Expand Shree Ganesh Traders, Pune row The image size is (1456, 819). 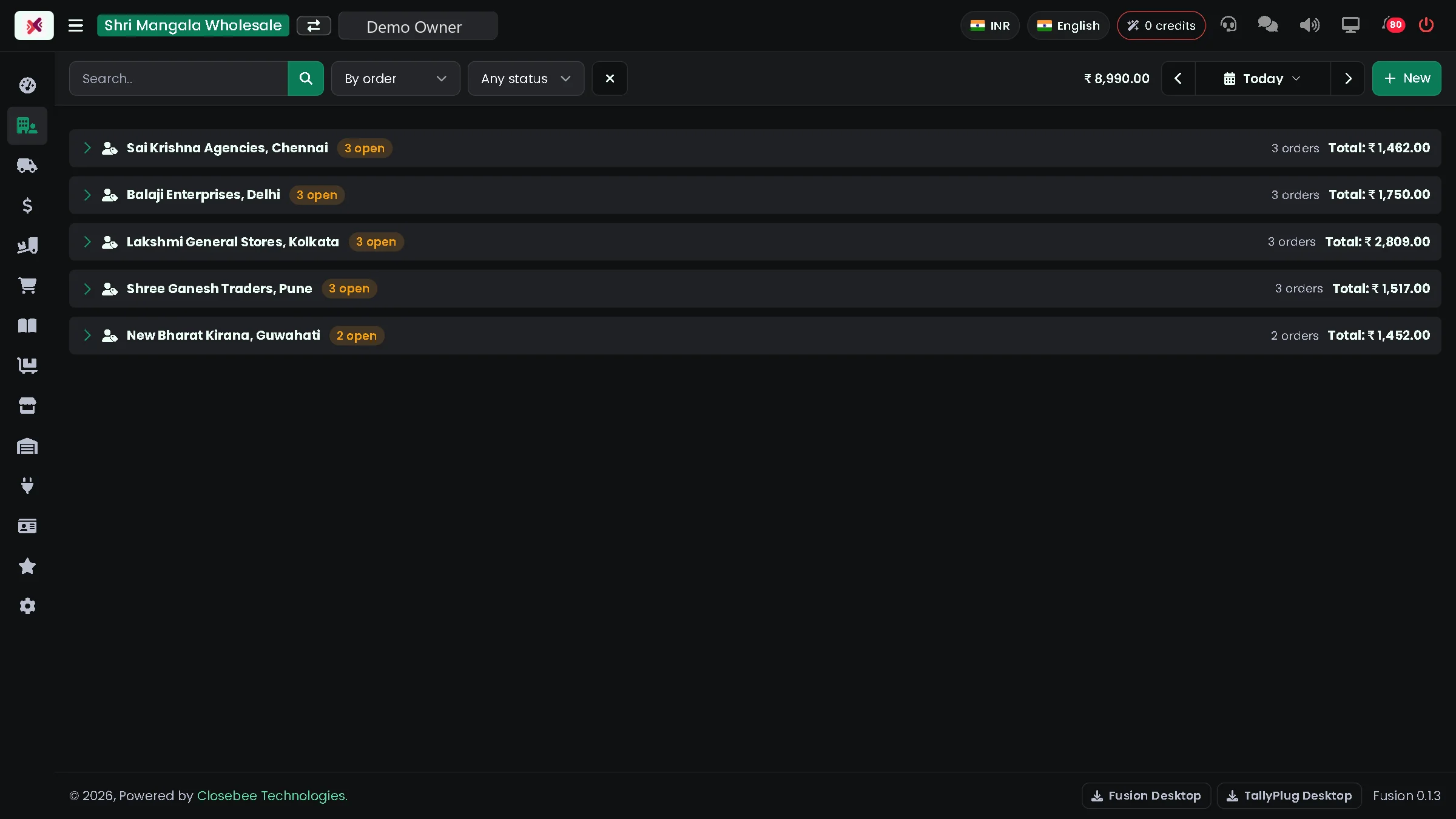[x=755, y=288]
